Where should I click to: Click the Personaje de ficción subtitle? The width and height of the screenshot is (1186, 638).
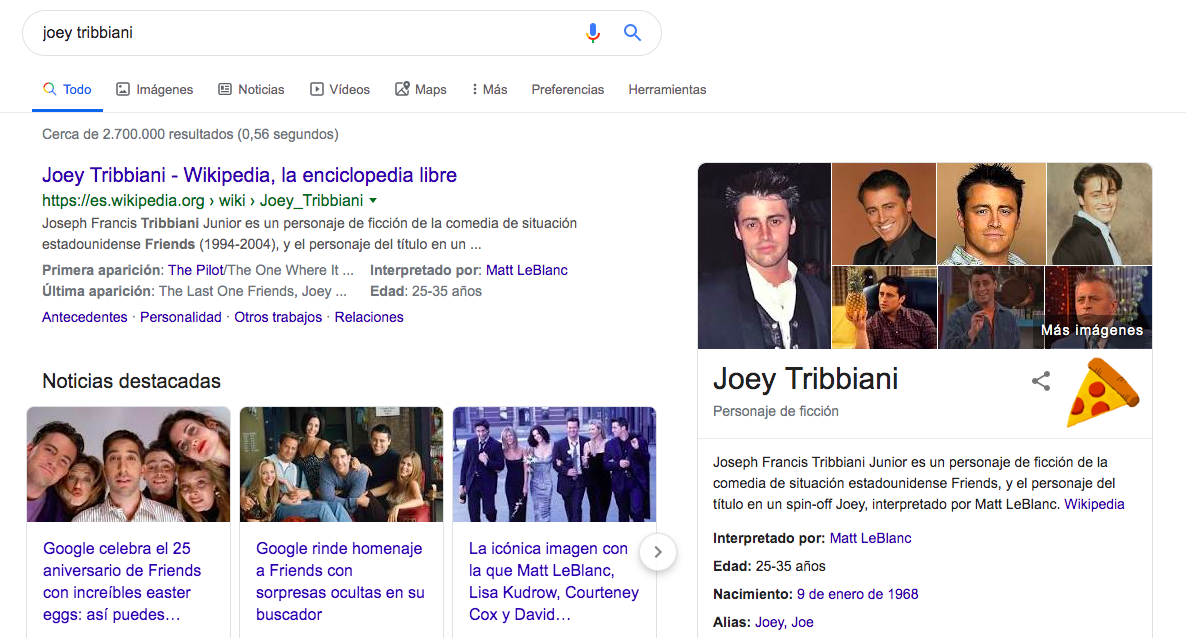(776, 411)
